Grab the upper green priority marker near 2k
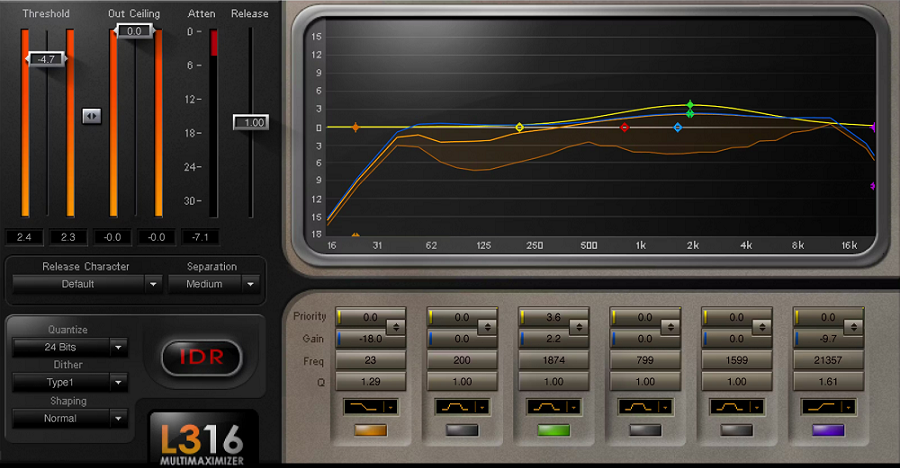 coord(690,105)
